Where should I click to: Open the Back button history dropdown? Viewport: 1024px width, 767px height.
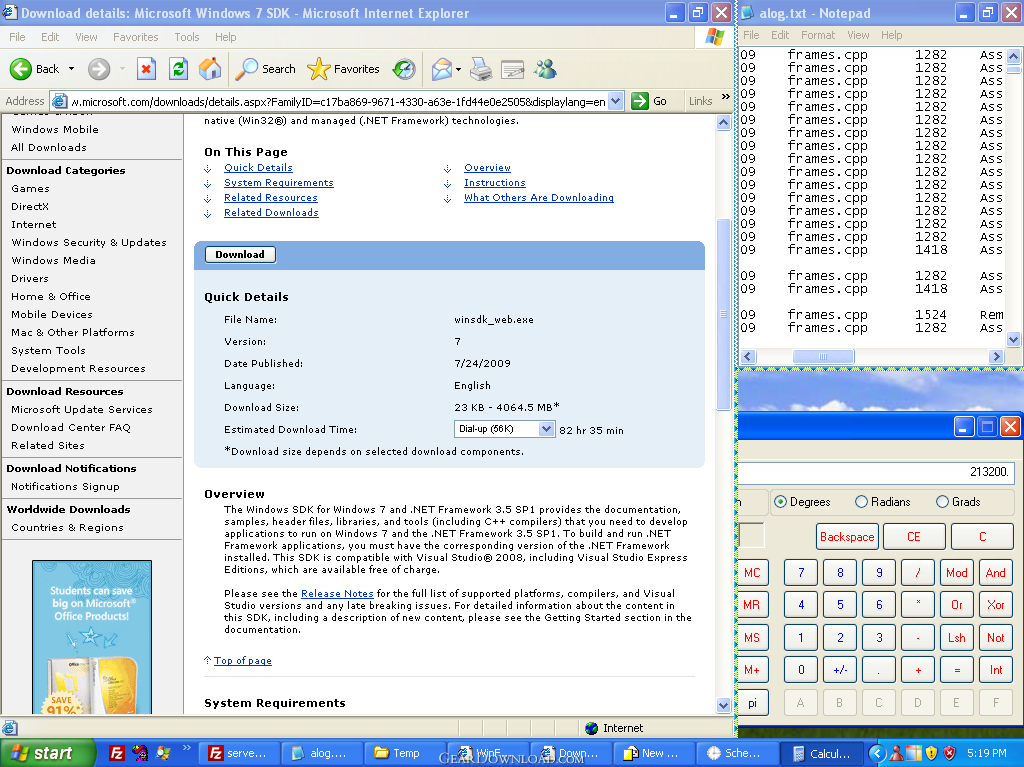pos(71,69)
